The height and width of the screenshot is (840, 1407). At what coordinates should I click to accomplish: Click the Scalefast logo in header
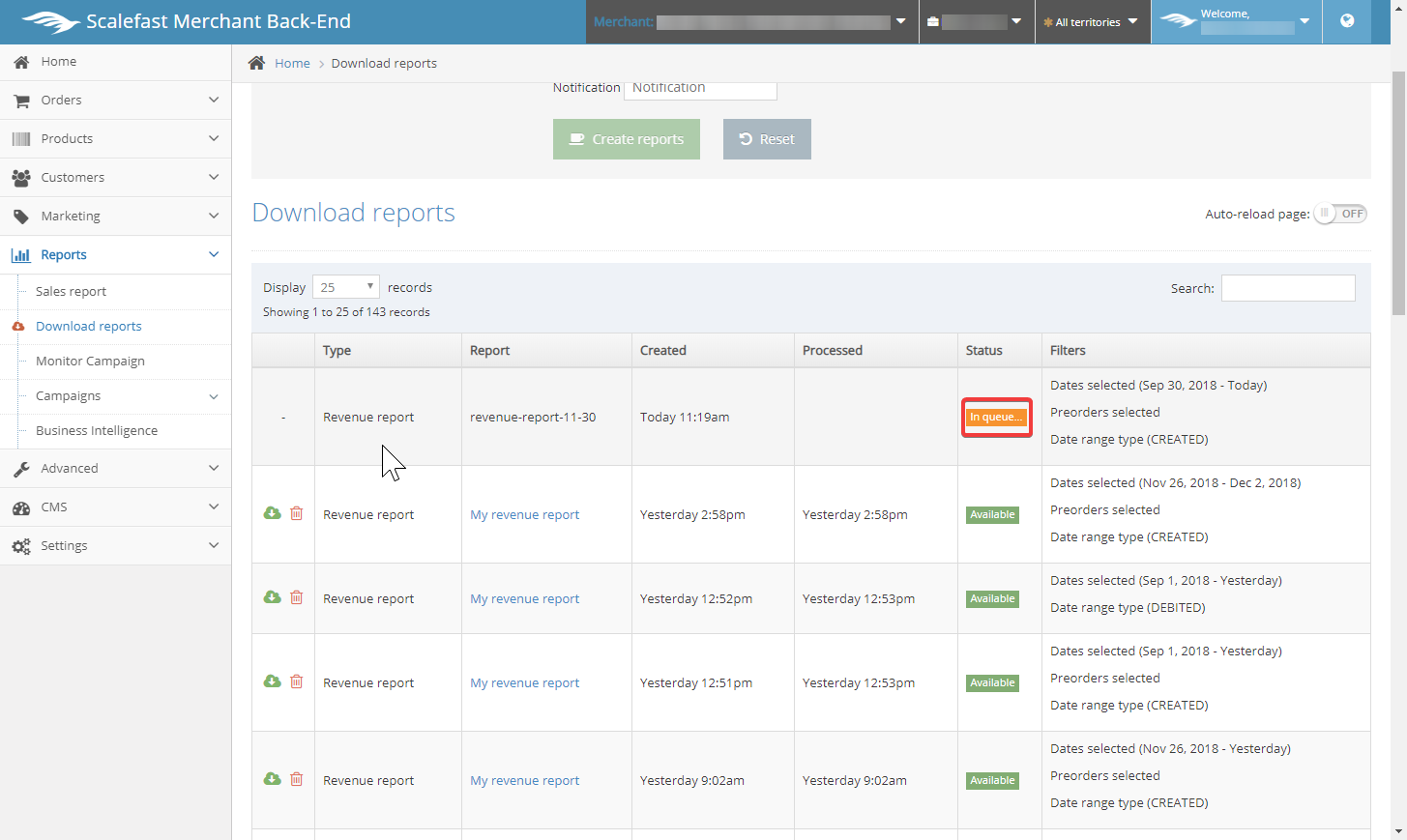51,21
